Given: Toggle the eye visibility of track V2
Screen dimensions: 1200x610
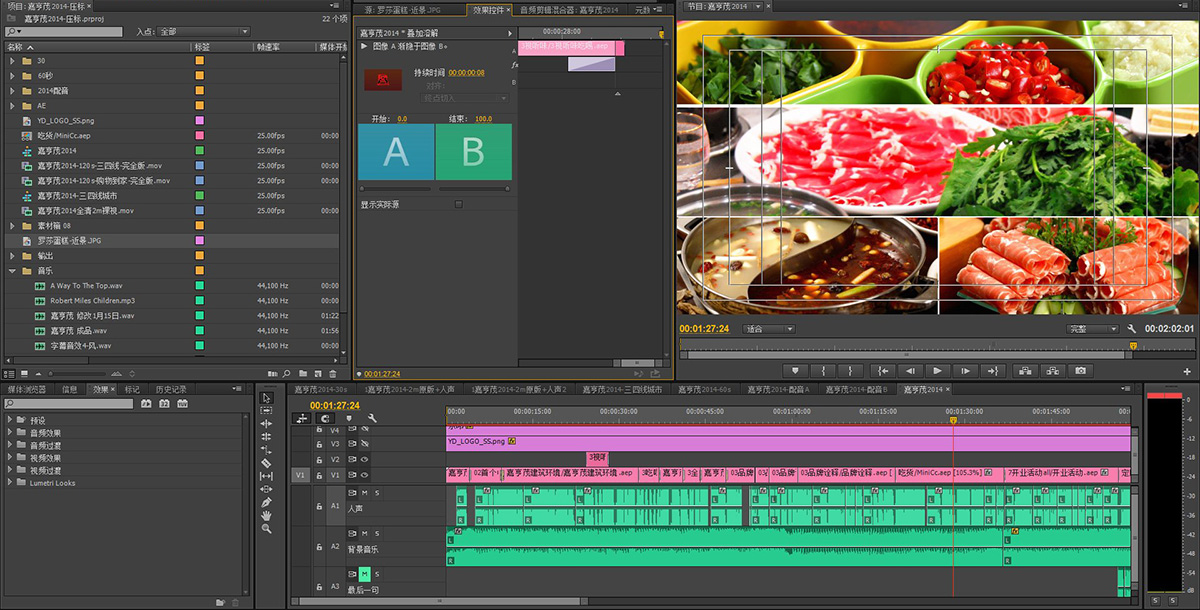Looking at the screenshot, I should [365, 459].
